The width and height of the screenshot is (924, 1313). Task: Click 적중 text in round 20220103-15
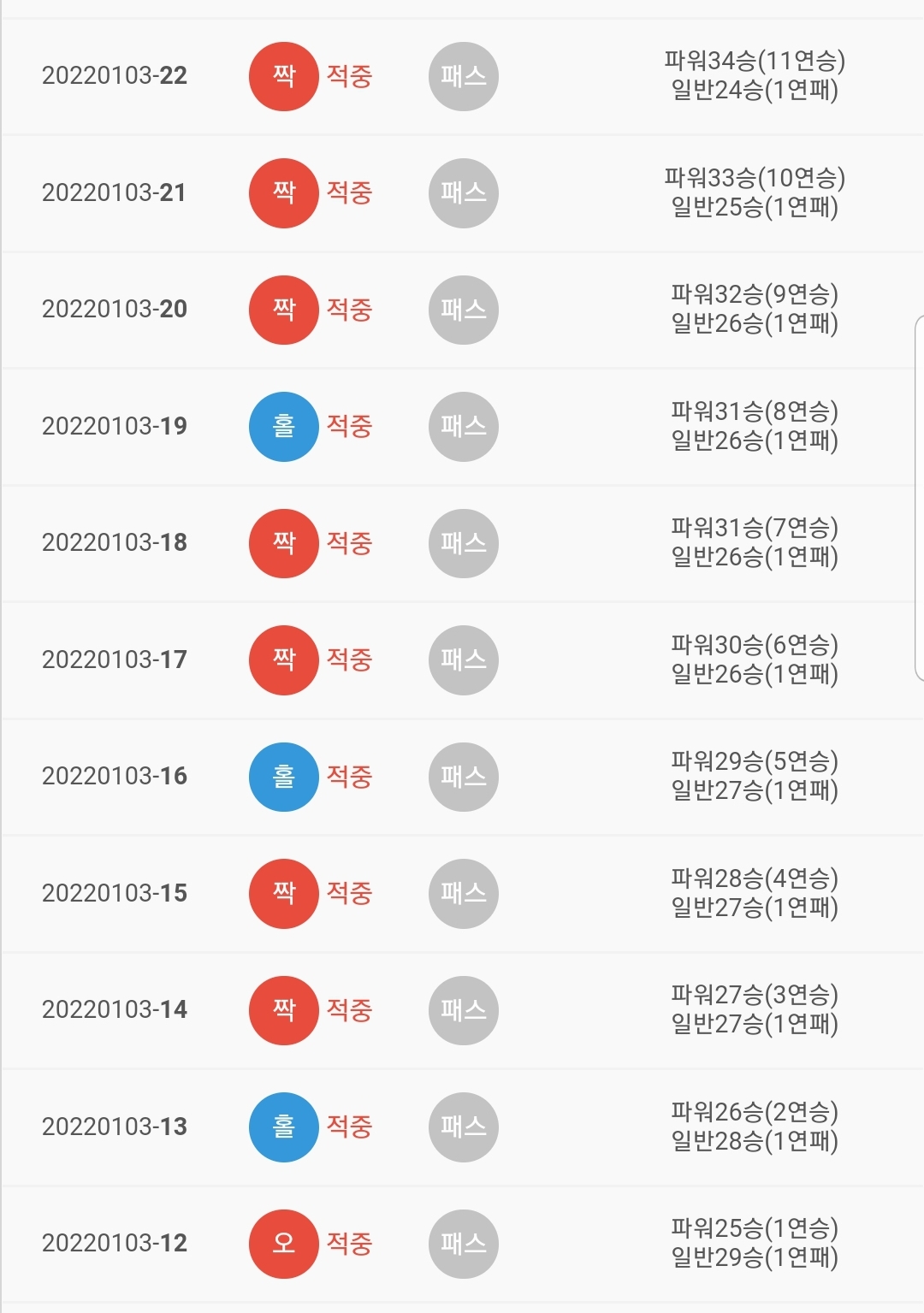tap(349, 894)
